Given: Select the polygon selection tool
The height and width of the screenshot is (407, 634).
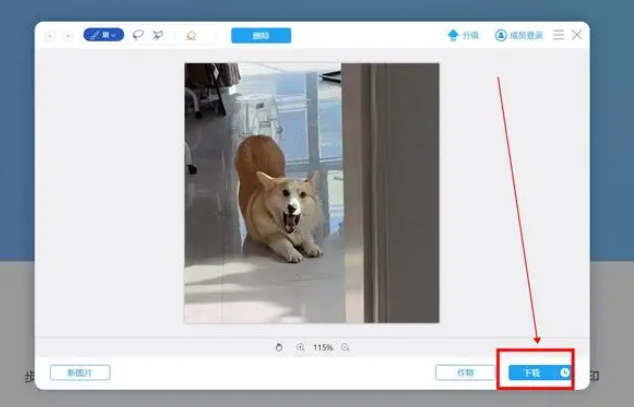Looking at the screenshot, I should [158, 35].
